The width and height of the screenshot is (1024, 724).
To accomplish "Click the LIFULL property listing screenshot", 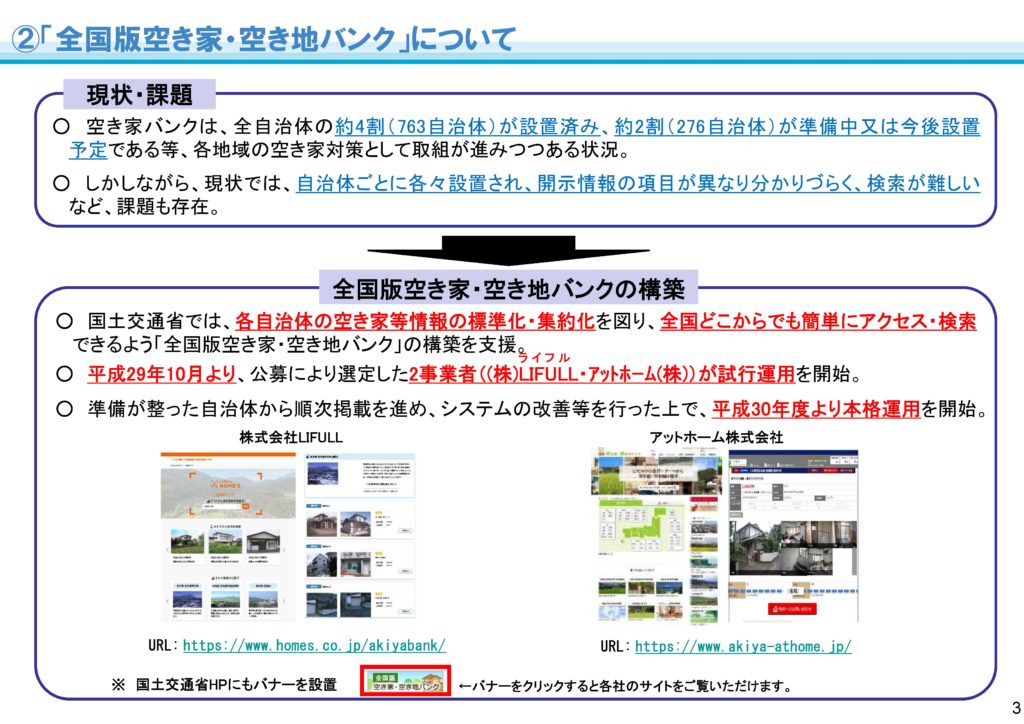I will click(x=359, y=535).
